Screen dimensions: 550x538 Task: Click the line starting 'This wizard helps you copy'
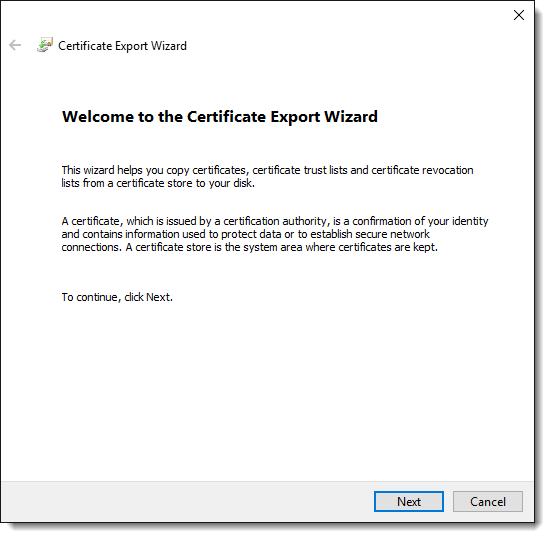click(x=268, y=170)
